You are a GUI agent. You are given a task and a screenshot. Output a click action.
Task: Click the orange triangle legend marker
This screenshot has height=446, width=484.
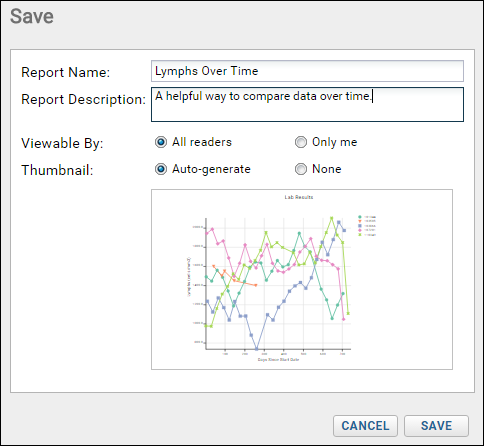(x=360, y=221)
